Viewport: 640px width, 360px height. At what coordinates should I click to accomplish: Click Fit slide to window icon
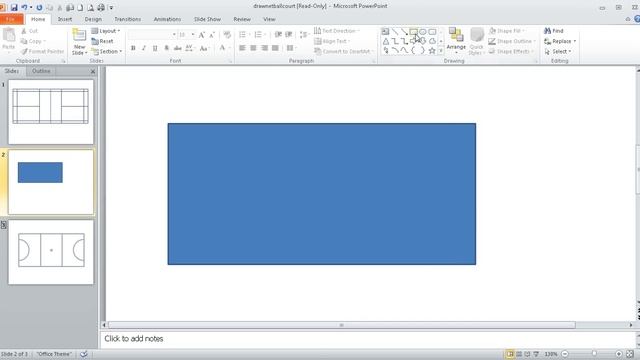[x=630, y=354]
